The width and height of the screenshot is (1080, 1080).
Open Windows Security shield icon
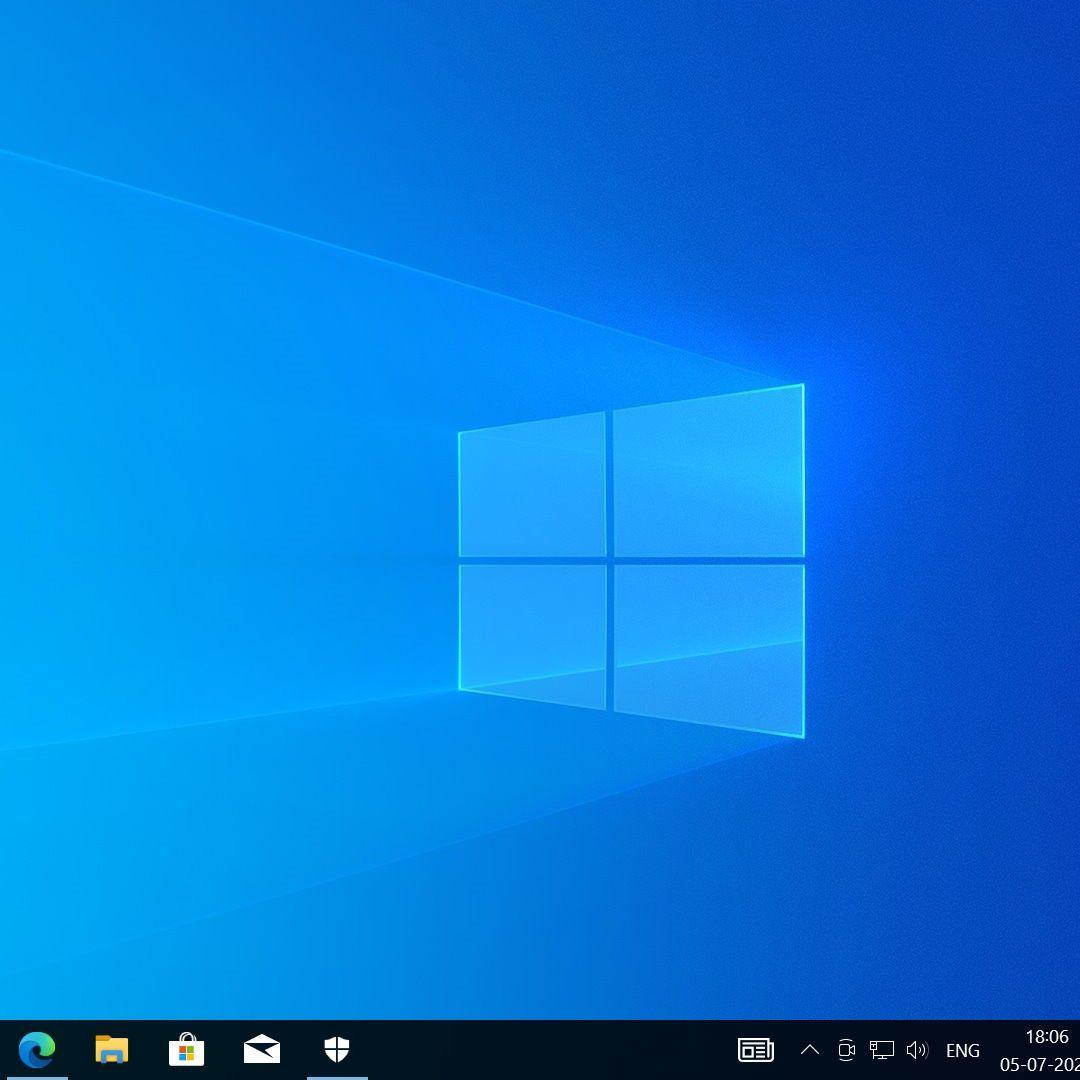[x=337, y=1050]
